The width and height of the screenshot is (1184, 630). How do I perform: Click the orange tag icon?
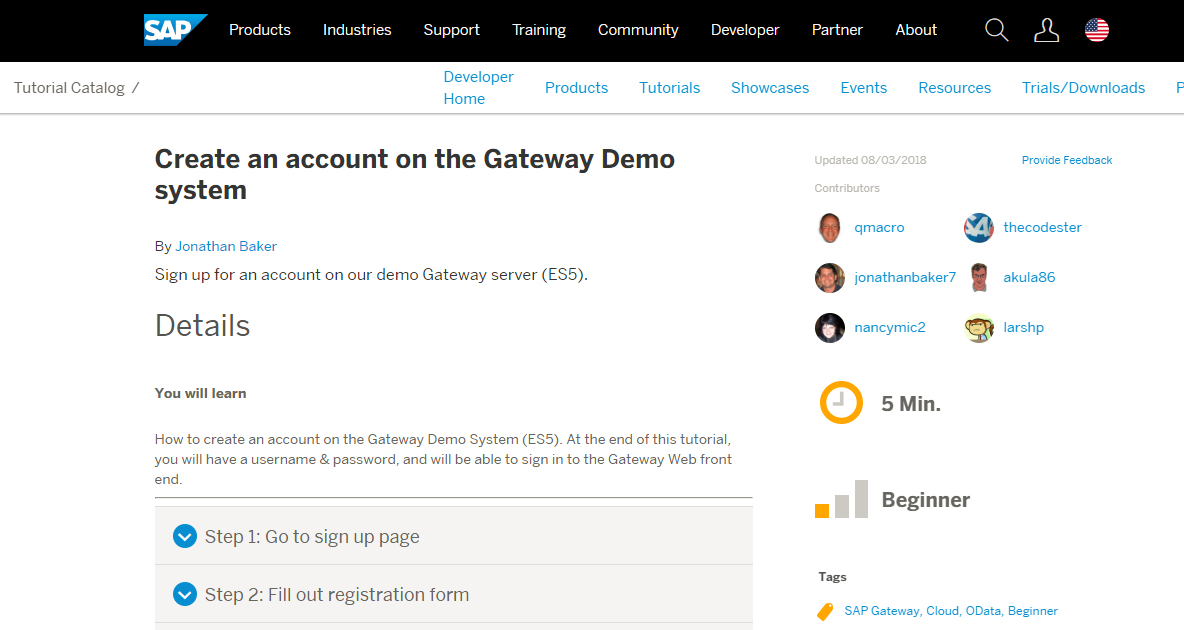tap(825, 611)
